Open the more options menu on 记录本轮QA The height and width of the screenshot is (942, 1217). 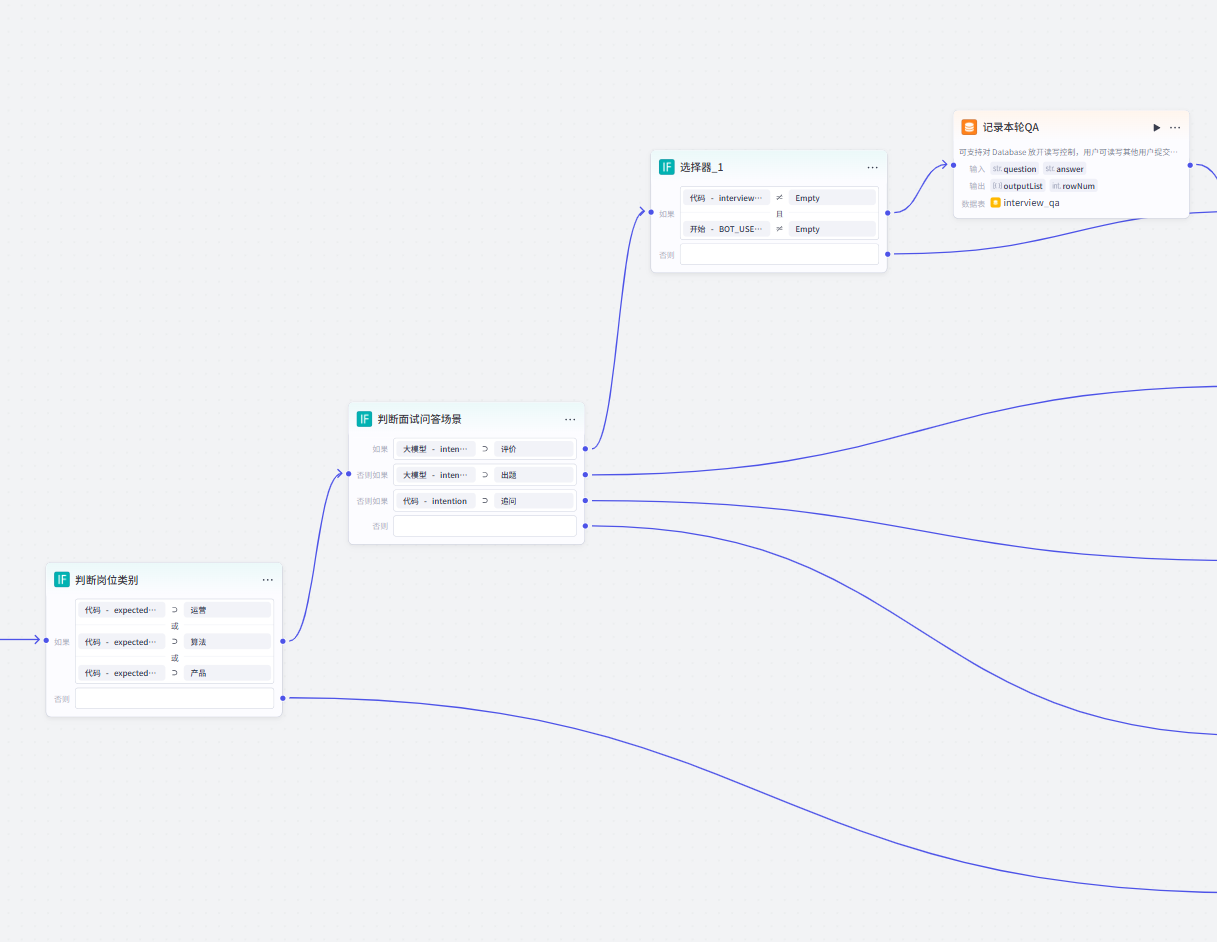(1175, 128)
